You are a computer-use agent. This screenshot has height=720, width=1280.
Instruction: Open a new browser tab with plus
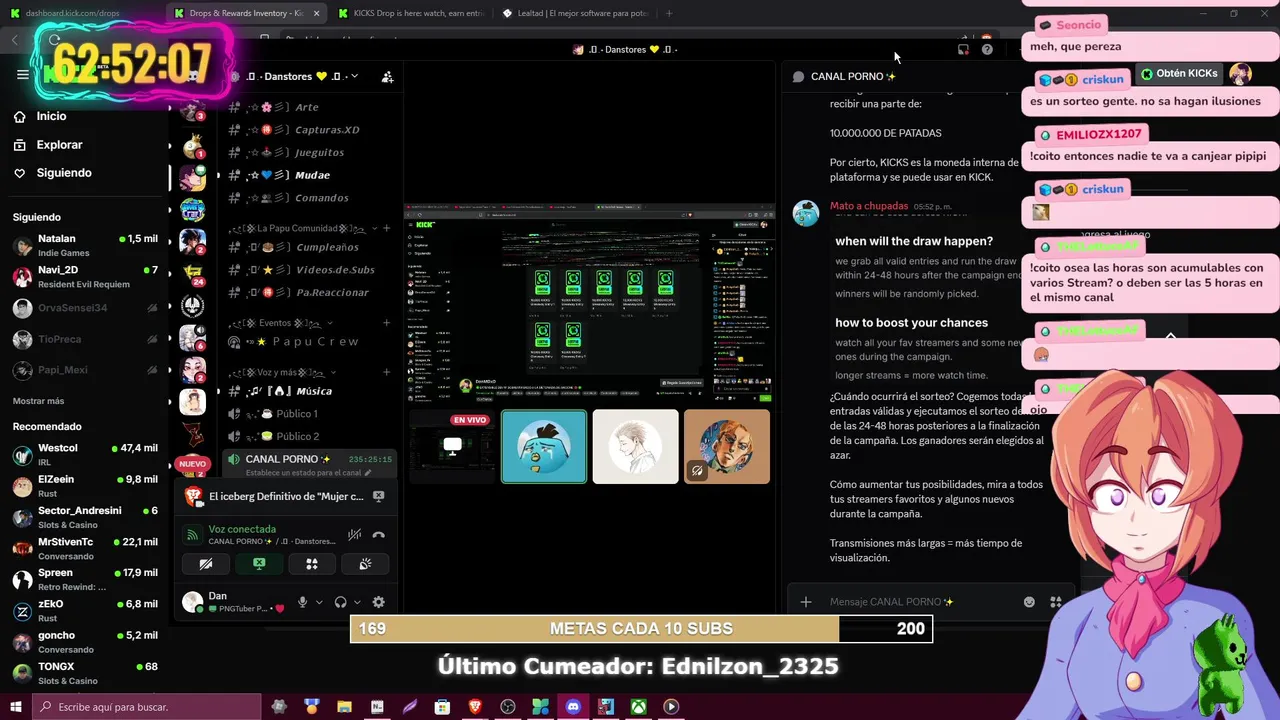tap(669, 13)
